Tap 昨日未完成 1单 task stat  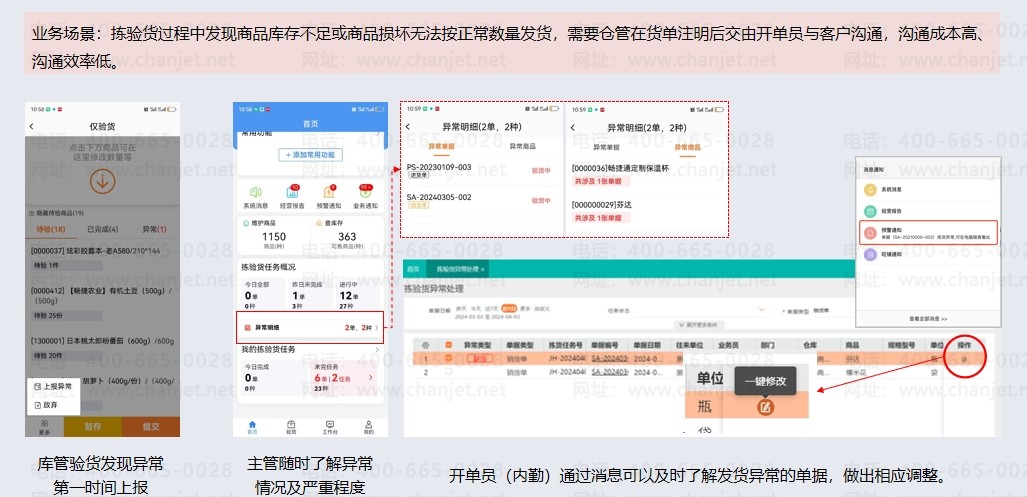click(311, 297)
